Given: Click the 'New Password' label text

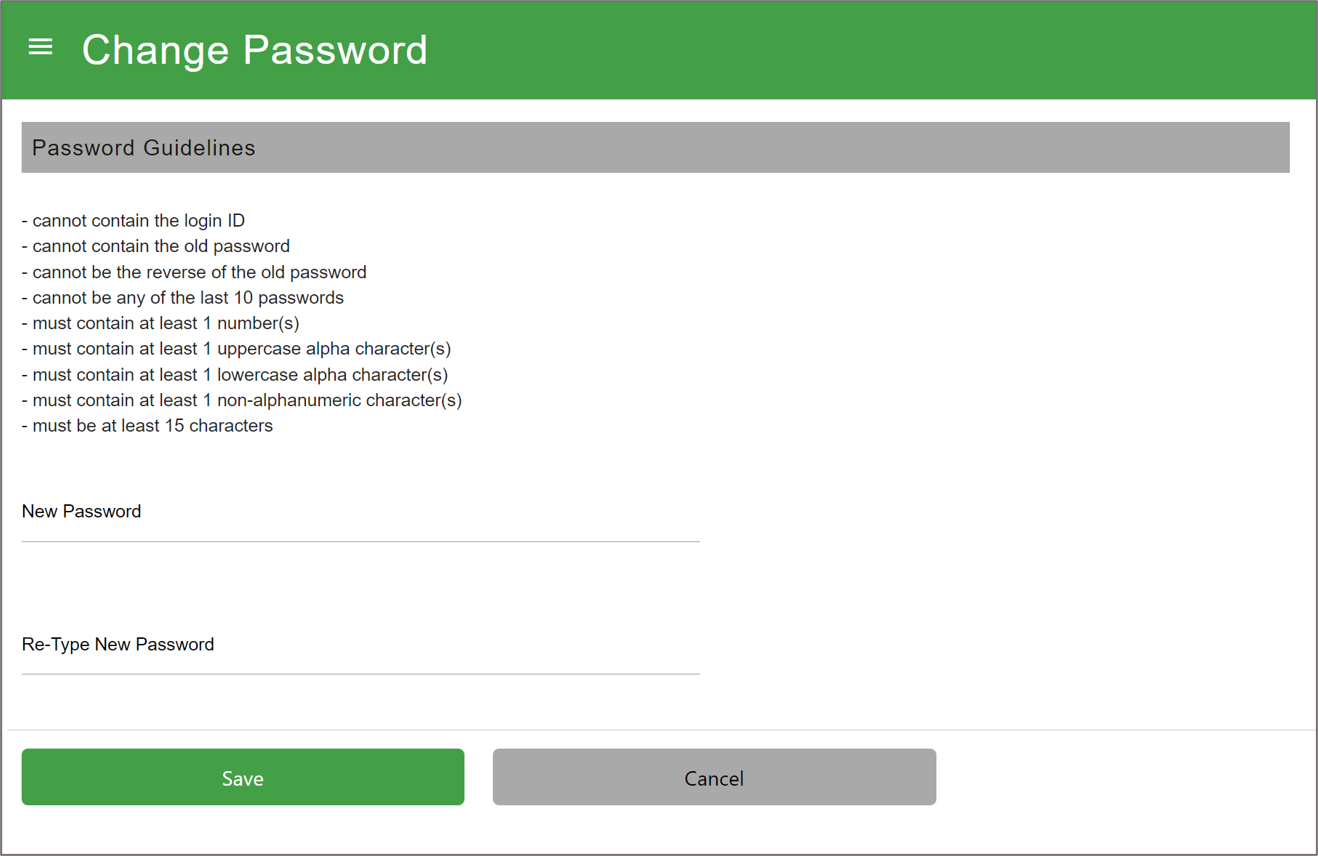Looking at the screenshot, I should pyautogui.click(x=82, y=511).
